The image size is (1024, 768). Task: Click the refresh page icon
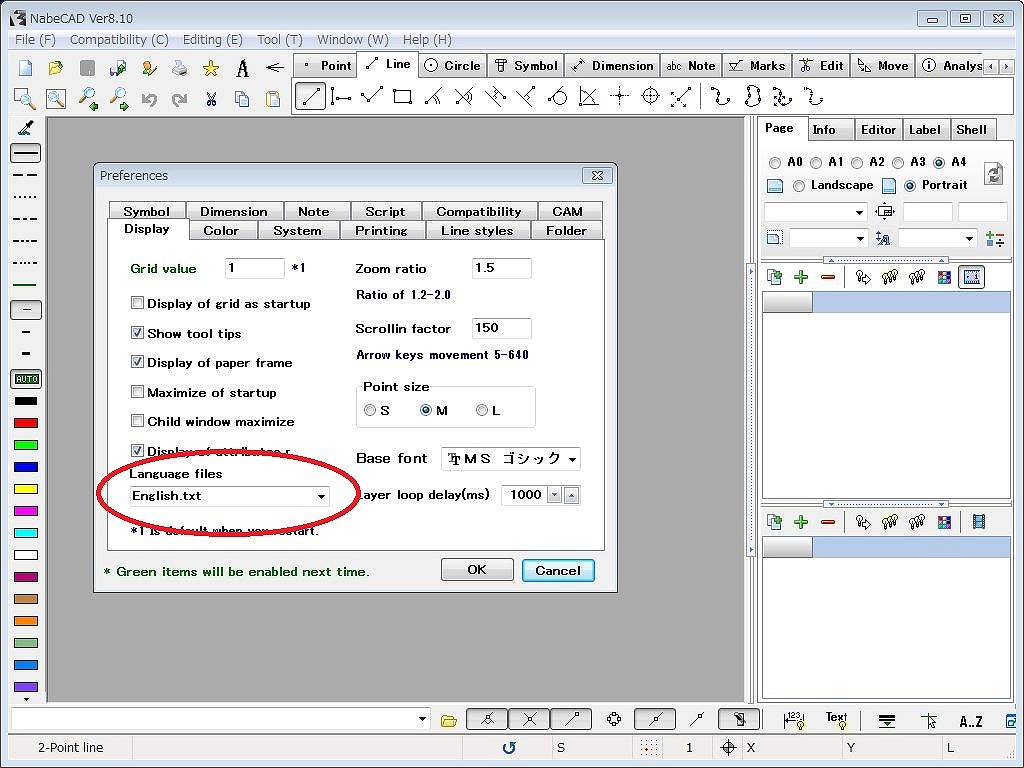click(x=993, y=174)
